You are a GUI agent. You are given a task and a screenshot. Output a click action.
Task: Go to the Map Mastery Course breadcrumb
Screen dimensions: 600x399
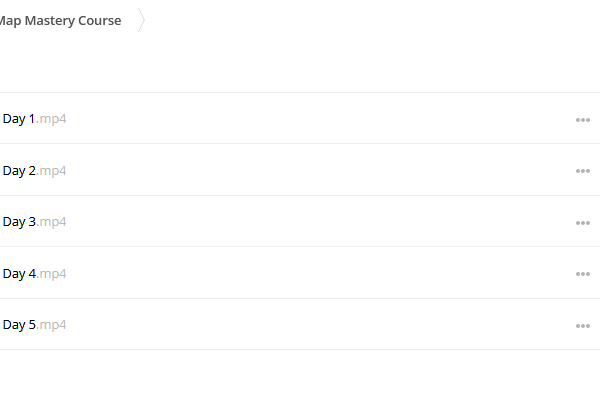coord(60,21)
